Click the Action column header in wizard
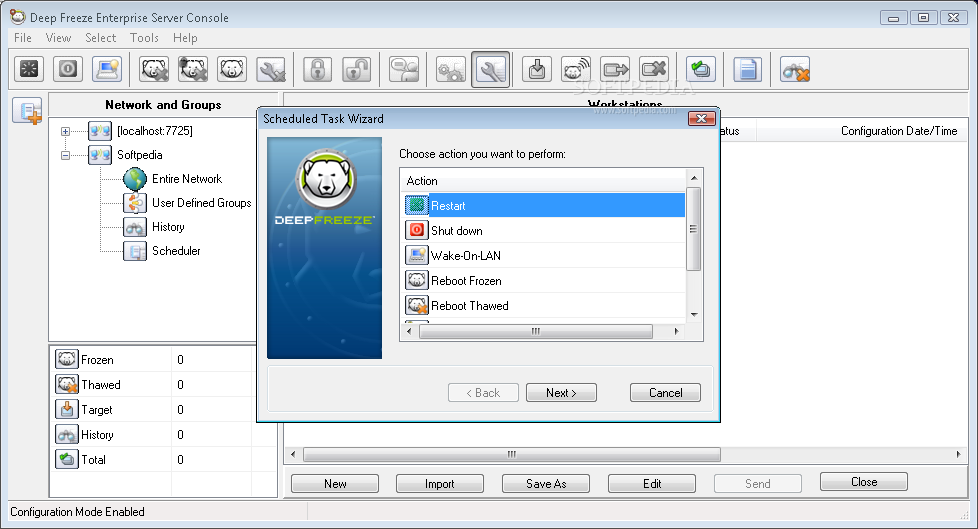This screenshot has width=978, height=529. click(x=543, y=181)
